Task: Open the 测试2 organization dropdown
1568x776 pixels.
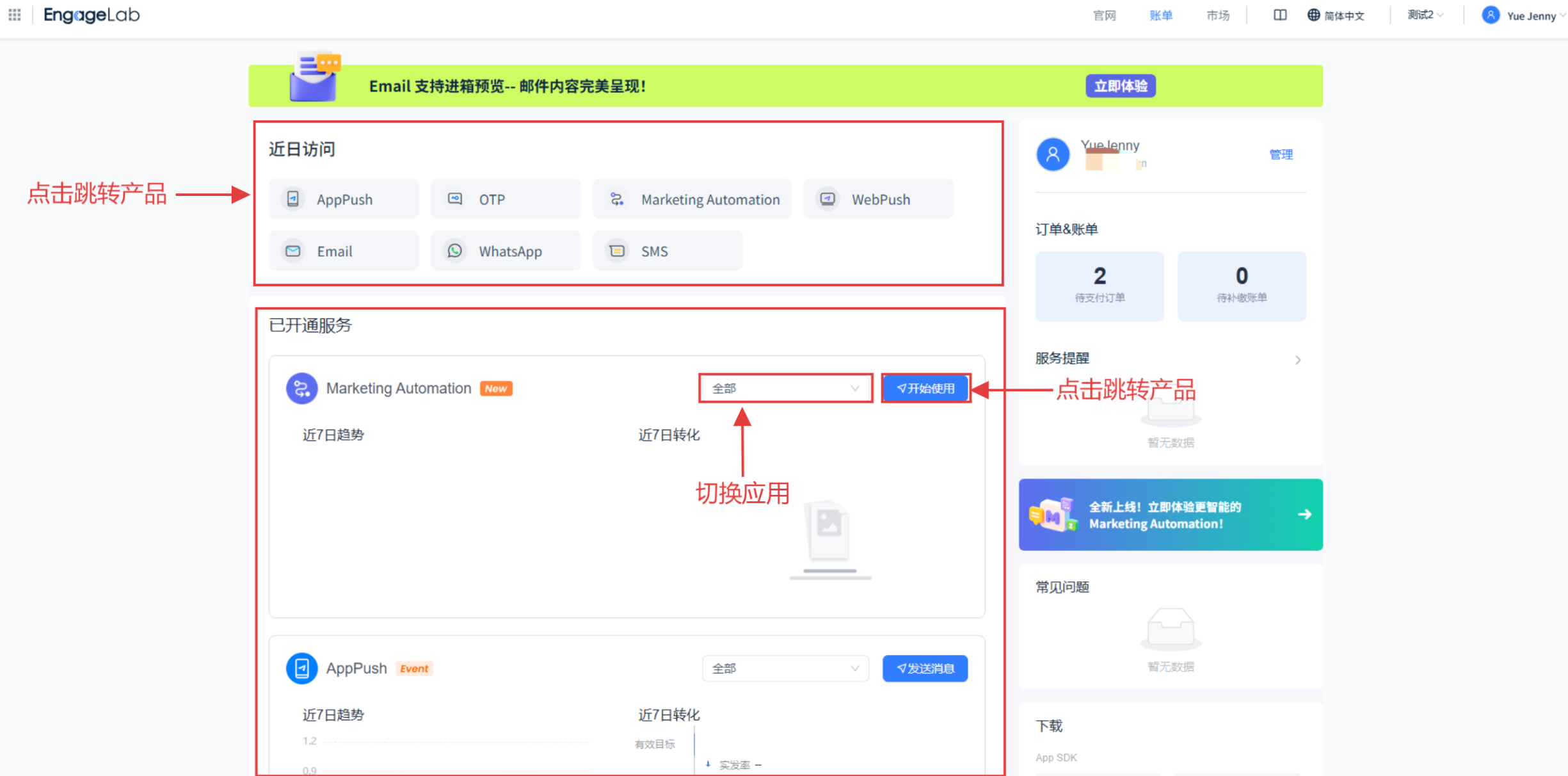Action: (1425, 15)
